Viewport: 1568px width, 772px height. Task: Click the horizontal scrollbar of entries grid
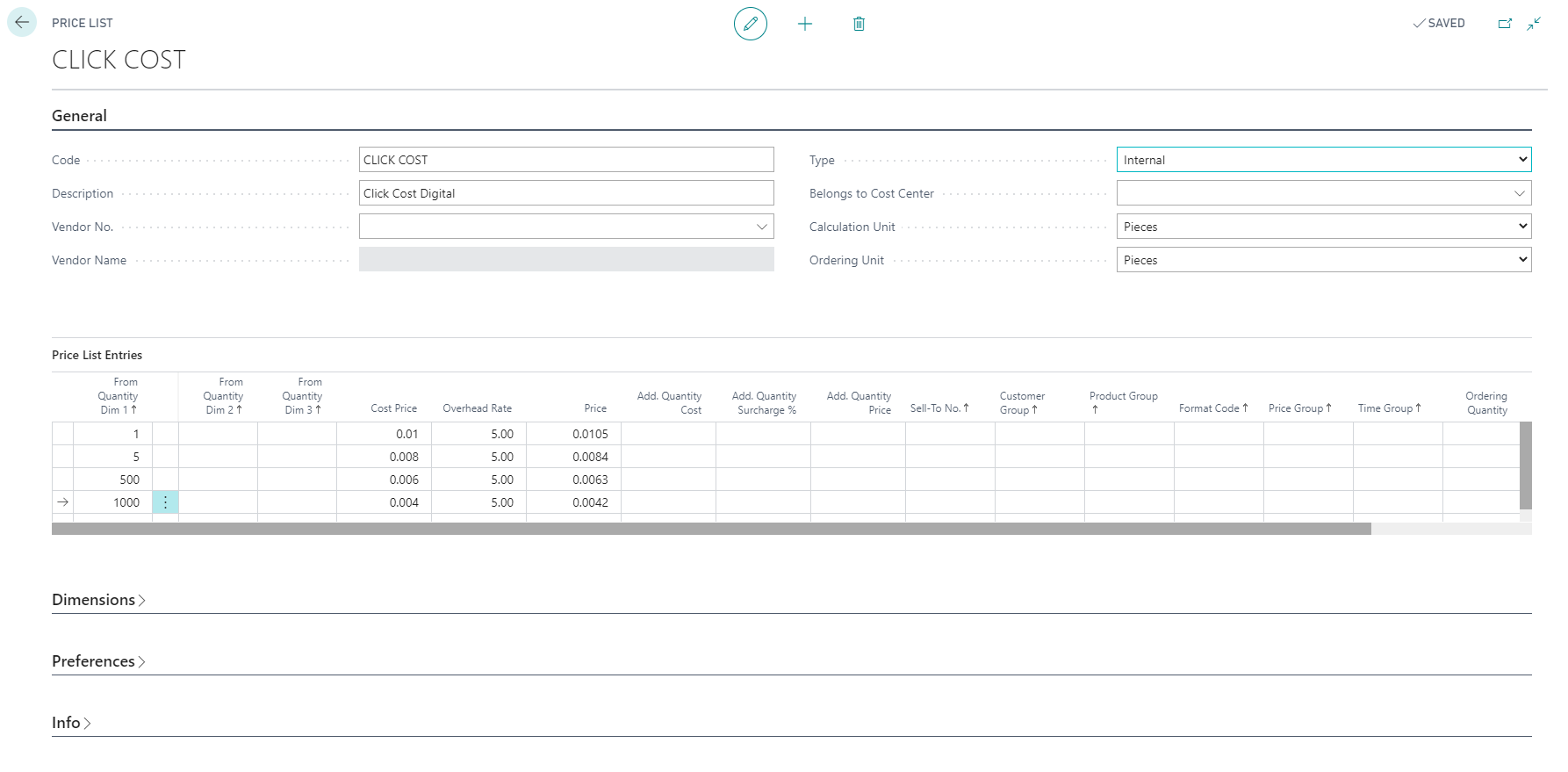(x=711, y=529)
